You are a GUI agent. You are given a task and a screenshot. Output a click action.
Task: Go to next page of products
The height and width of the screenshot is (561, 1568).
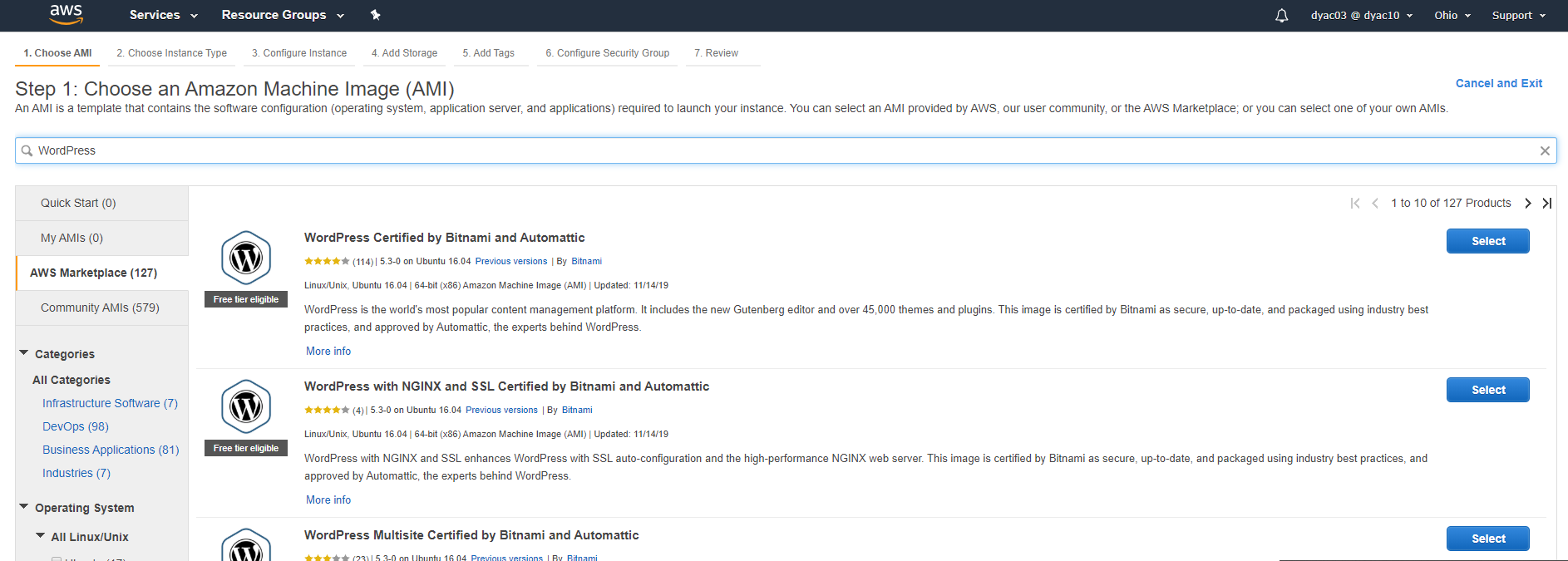point(1528,203)
